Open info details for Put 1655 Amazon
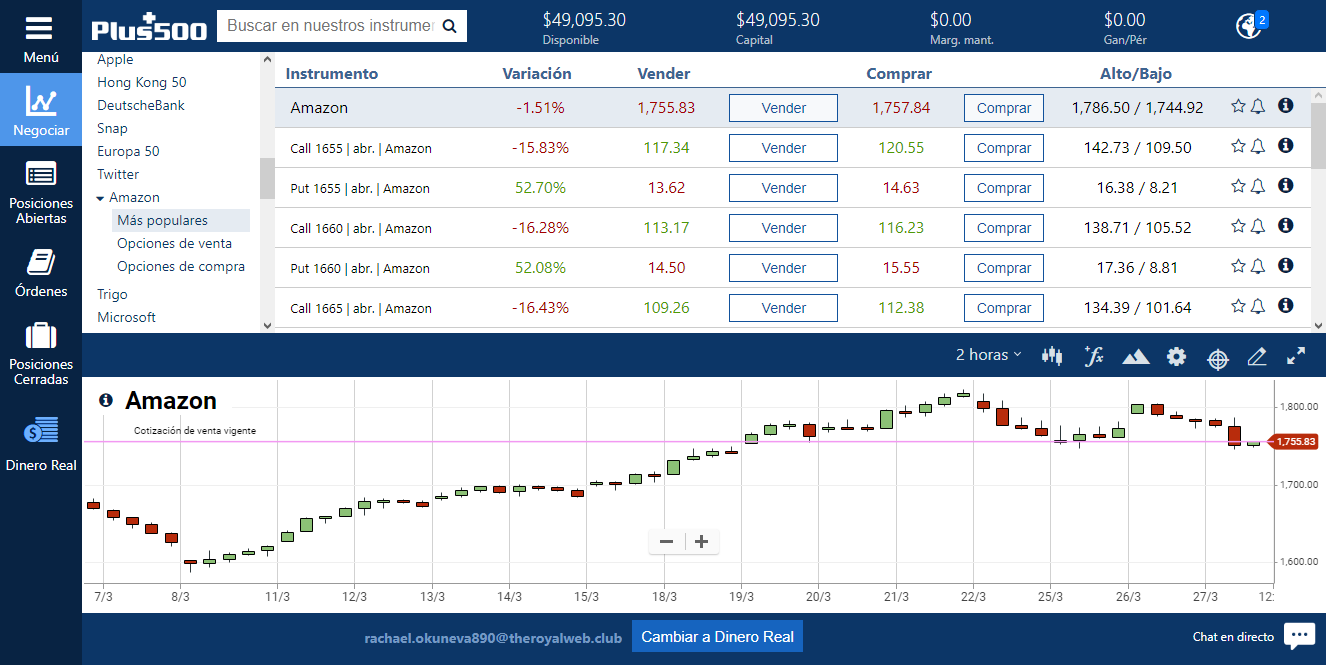1326x665 pixels. [x=1286, y=185]
